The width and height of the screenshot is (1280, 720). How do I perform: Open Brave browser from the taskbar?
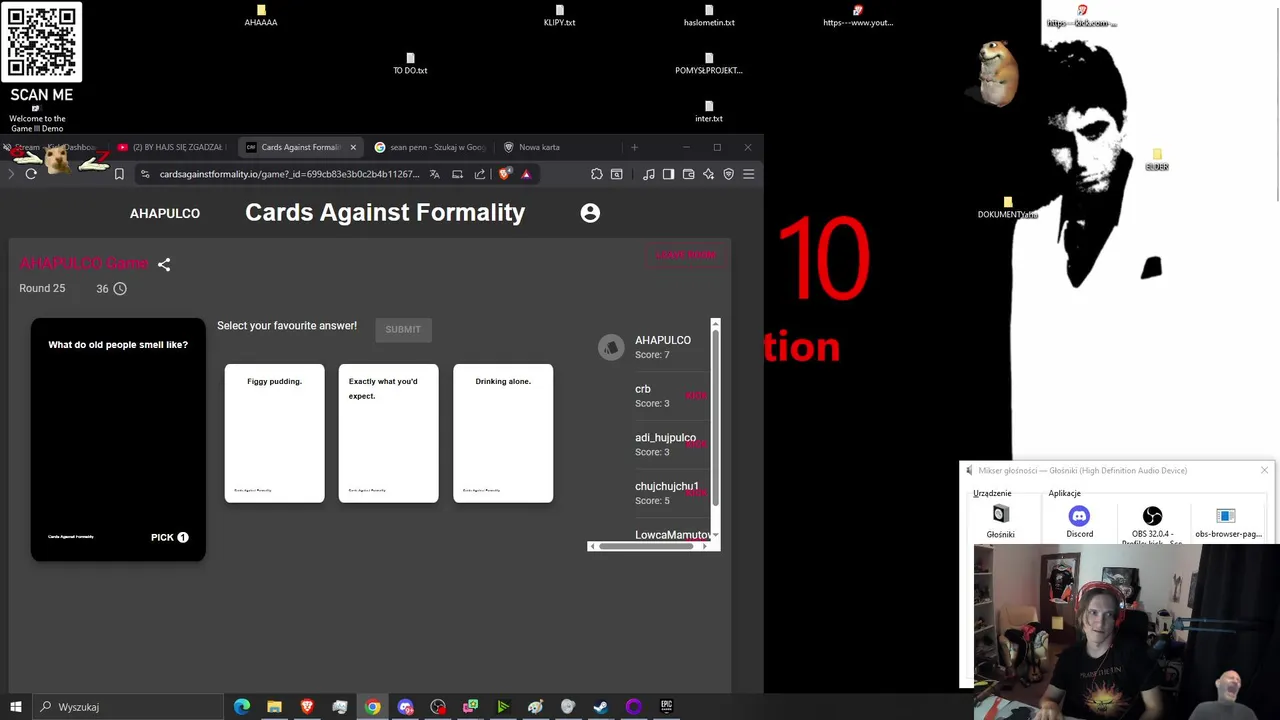pyautogui.click(x=307, y=707)
